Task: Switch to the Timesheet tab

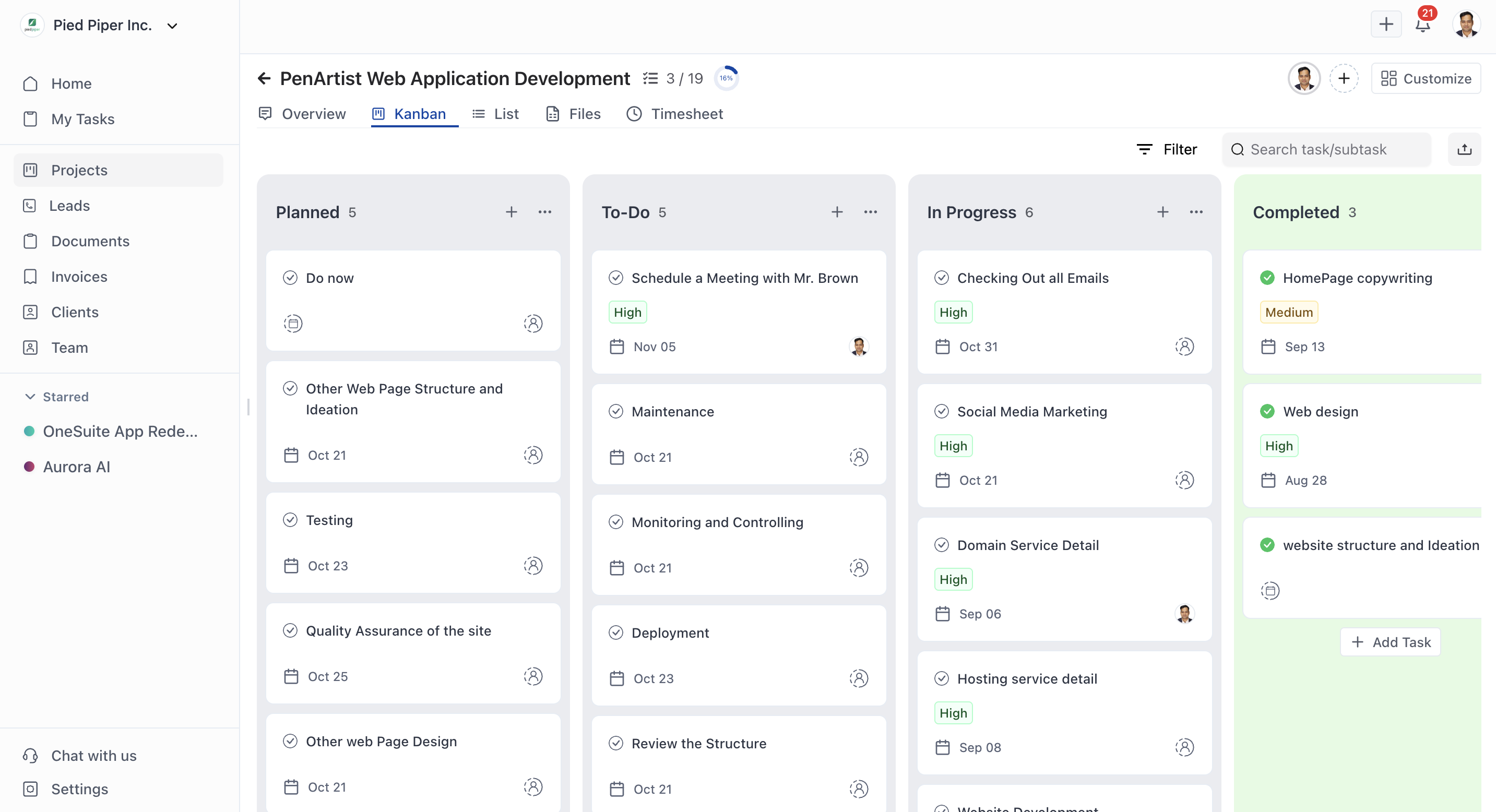Action: pyautogui.click(x=675, y=114)
